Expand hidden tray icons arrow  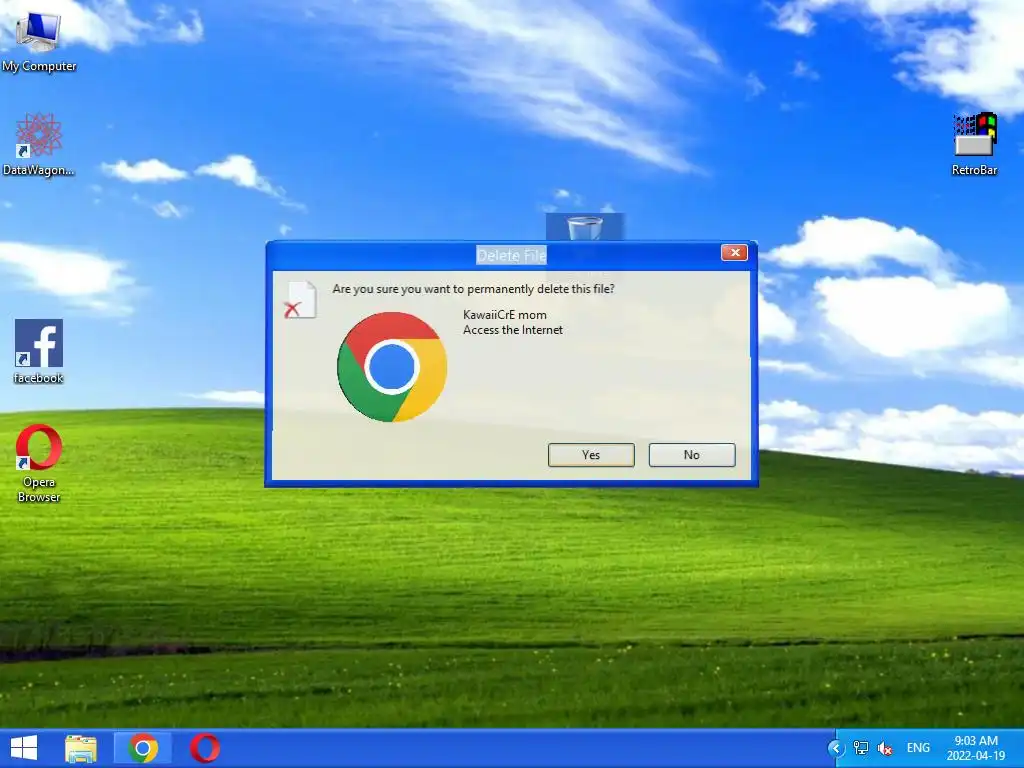(x=836, y=748)
